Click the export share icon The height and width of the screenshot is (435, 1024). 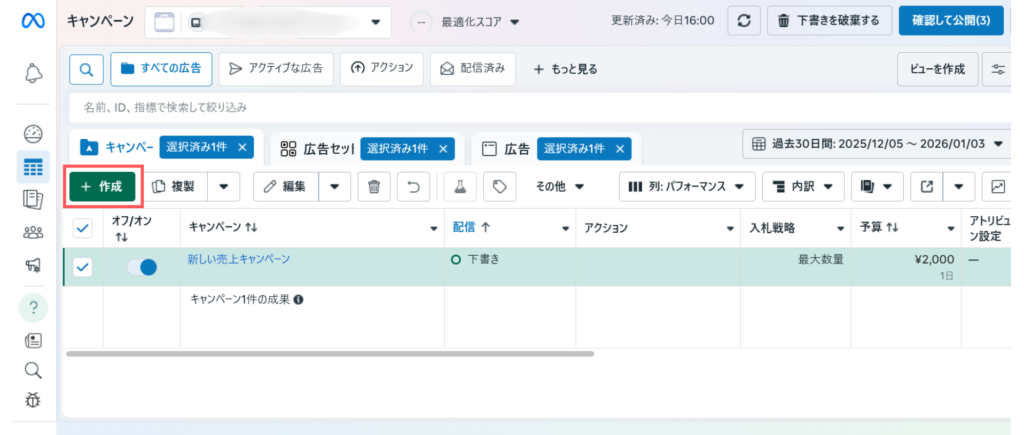(927, 186)
